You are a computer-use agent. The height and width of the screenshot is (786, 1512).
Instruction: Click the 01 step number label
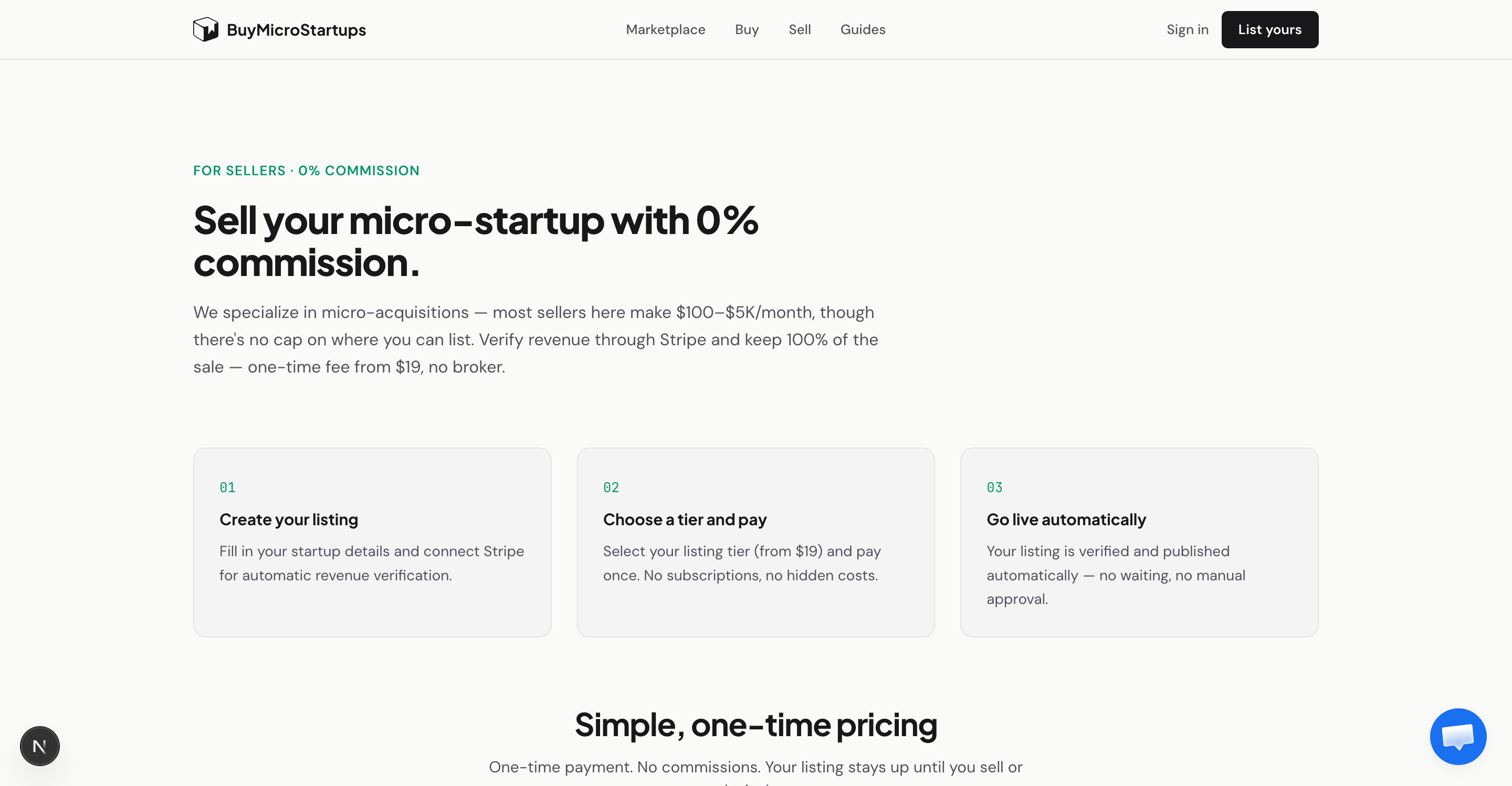coord(227,487)
